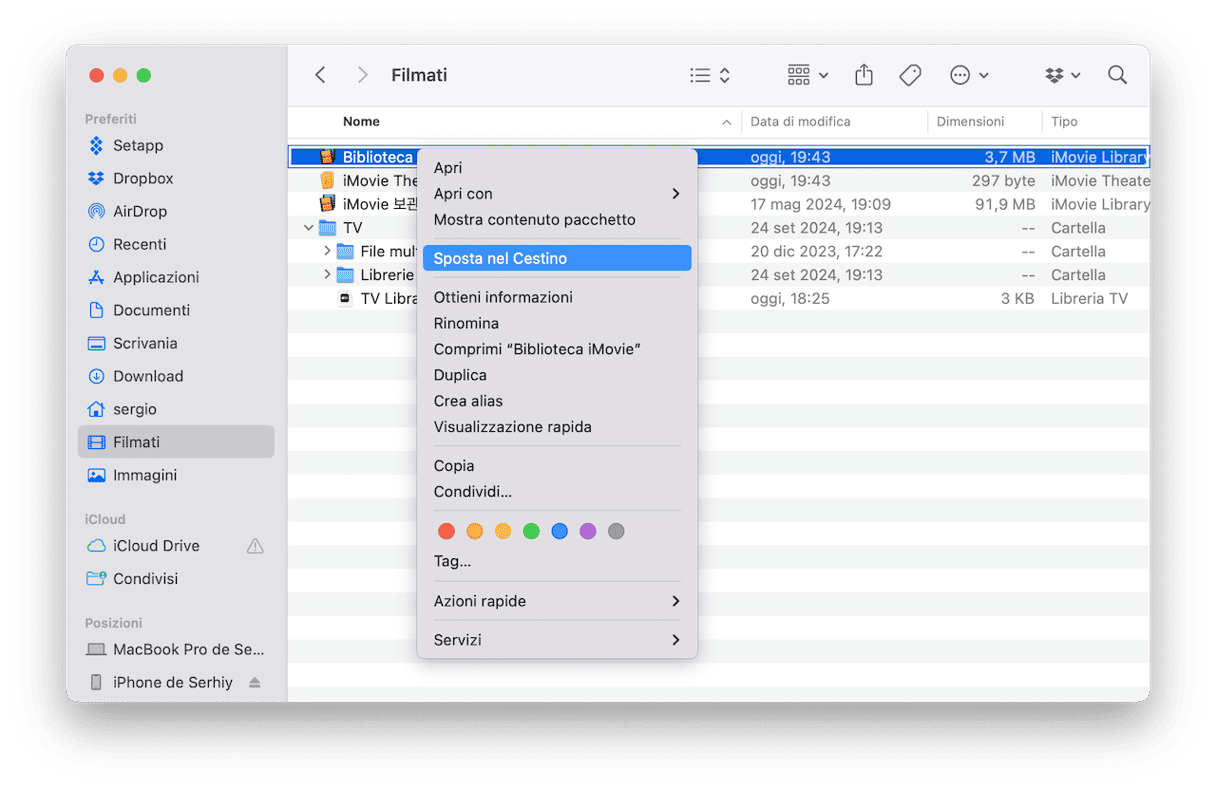Go back with the left chevron
This screenshot has height=789, width=1216.
320,75
